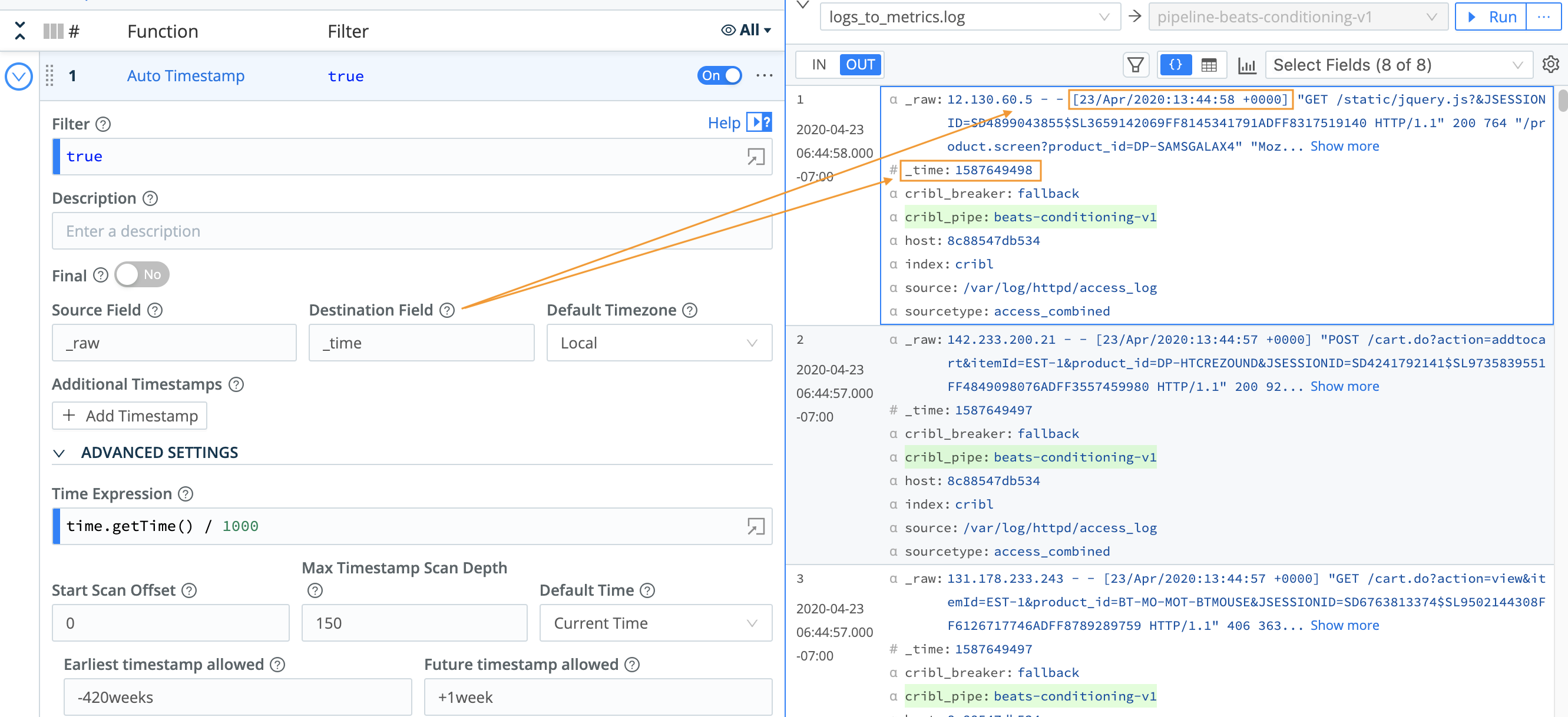Open the Default Timezone dropdown
1568x717 pixels.
659,343
